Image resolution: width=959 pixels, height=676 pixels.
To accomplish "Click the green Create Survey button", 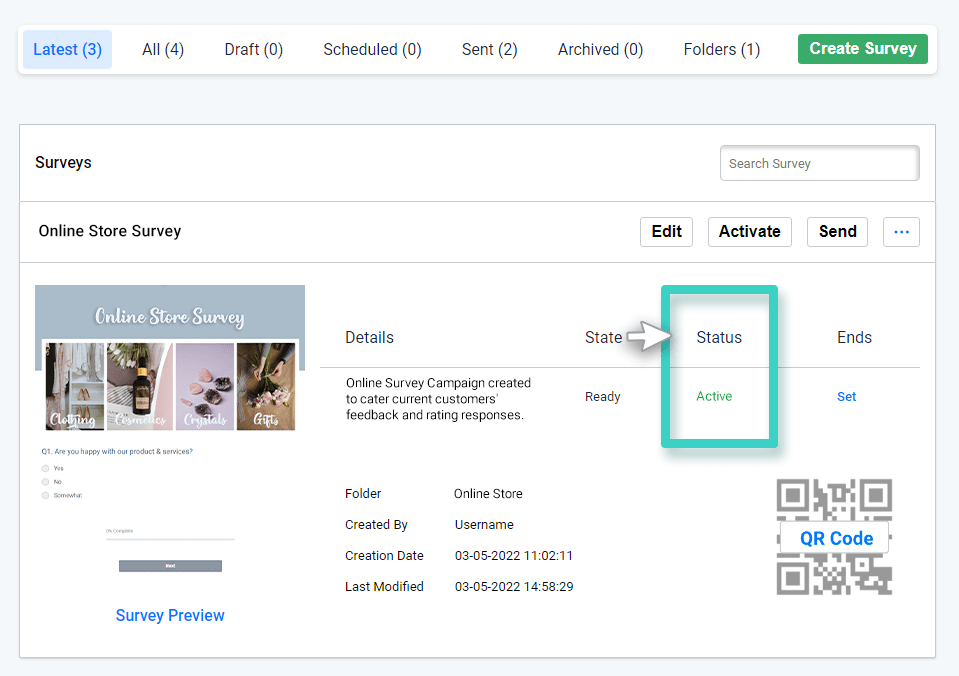I will pos(862,48).
